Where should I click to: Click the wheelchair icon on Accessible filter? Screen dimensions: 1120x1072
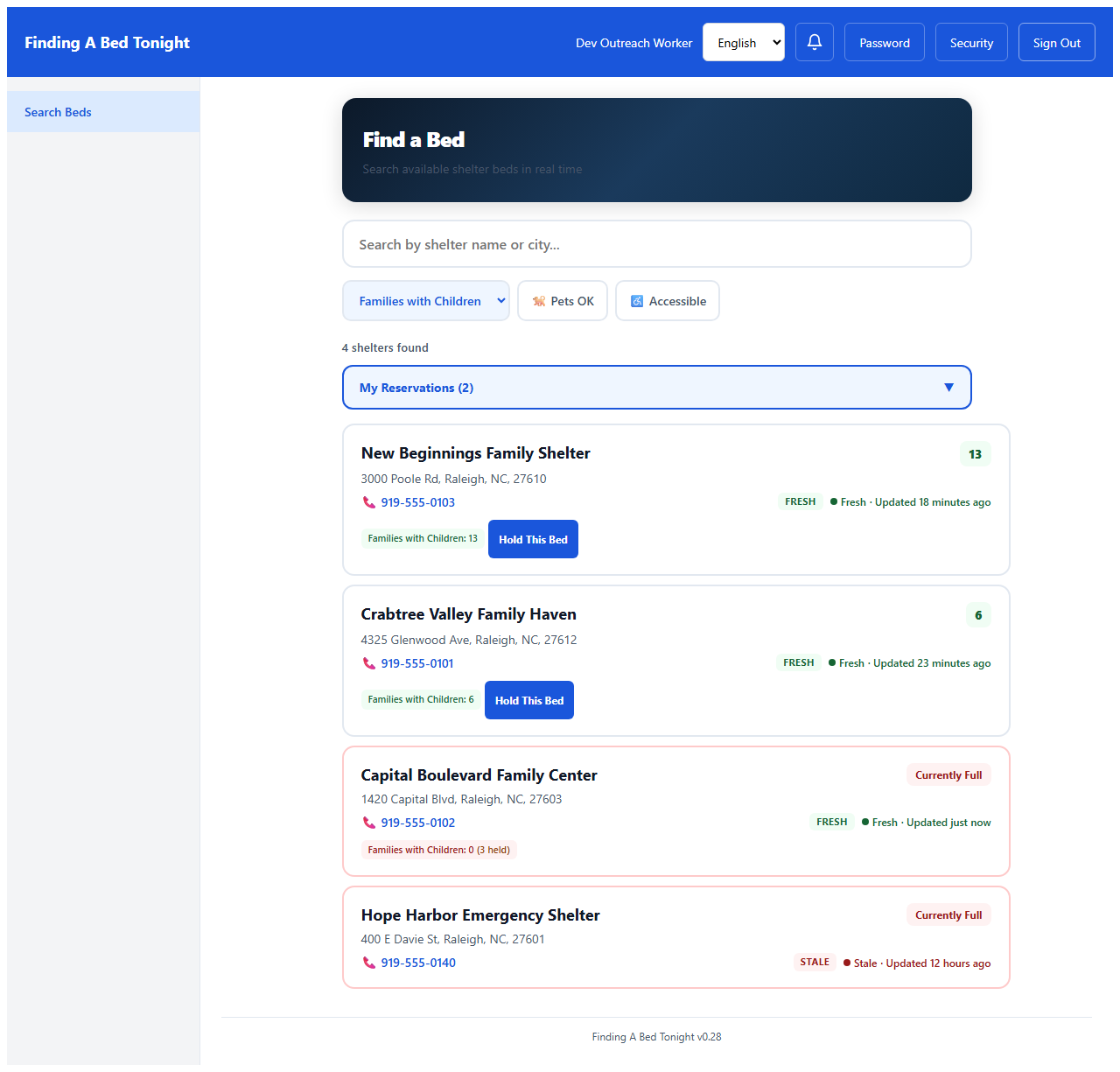[636, 300]
